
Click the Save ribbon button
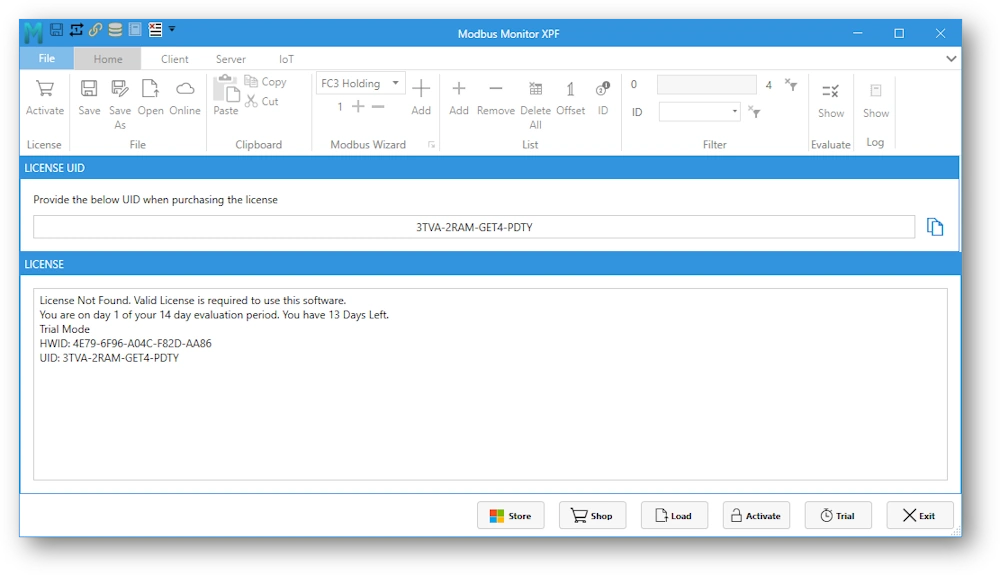click(x=89, y=98)
